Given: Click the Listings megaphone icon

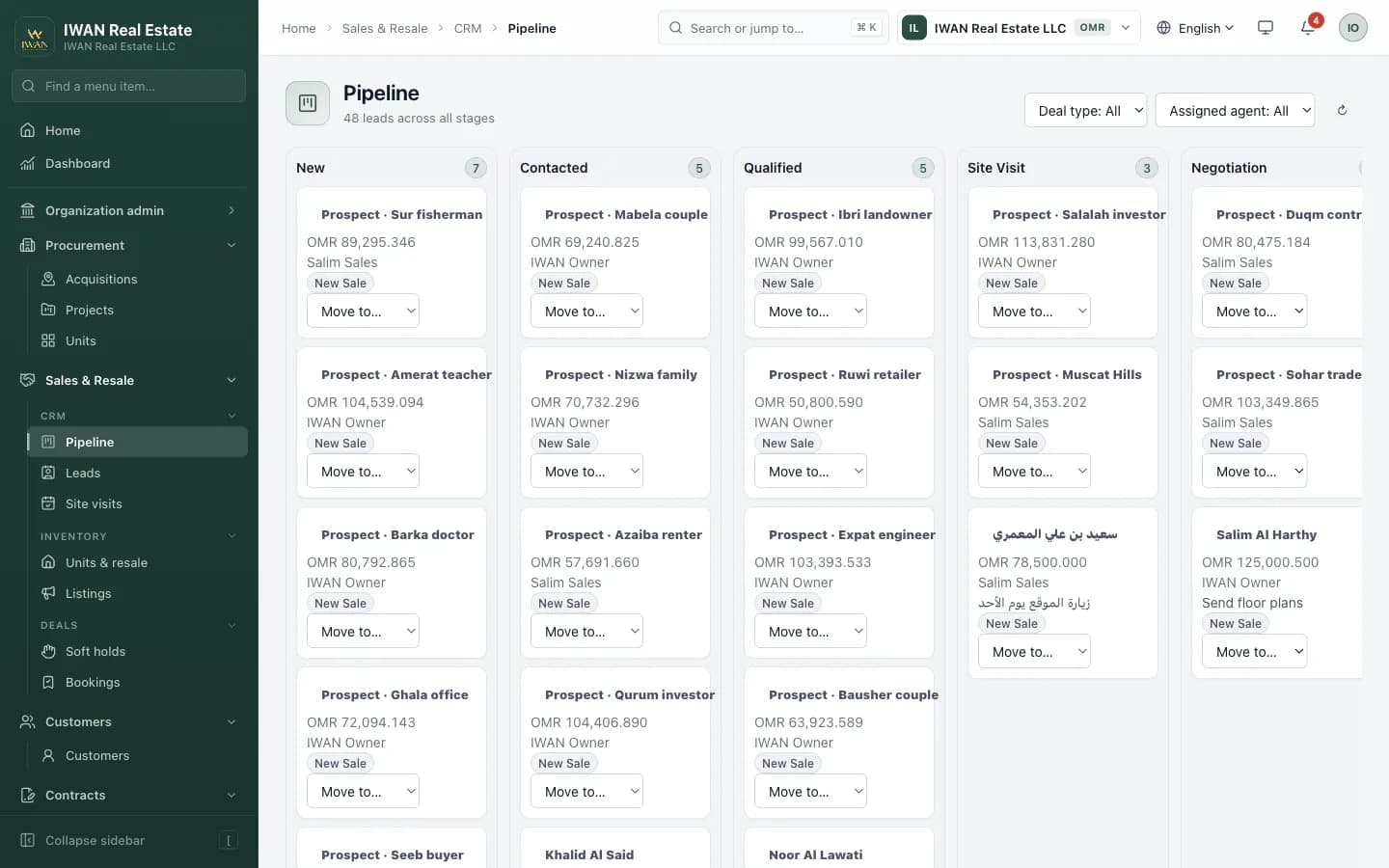Looking at the screenshot, I should [48, 593].
